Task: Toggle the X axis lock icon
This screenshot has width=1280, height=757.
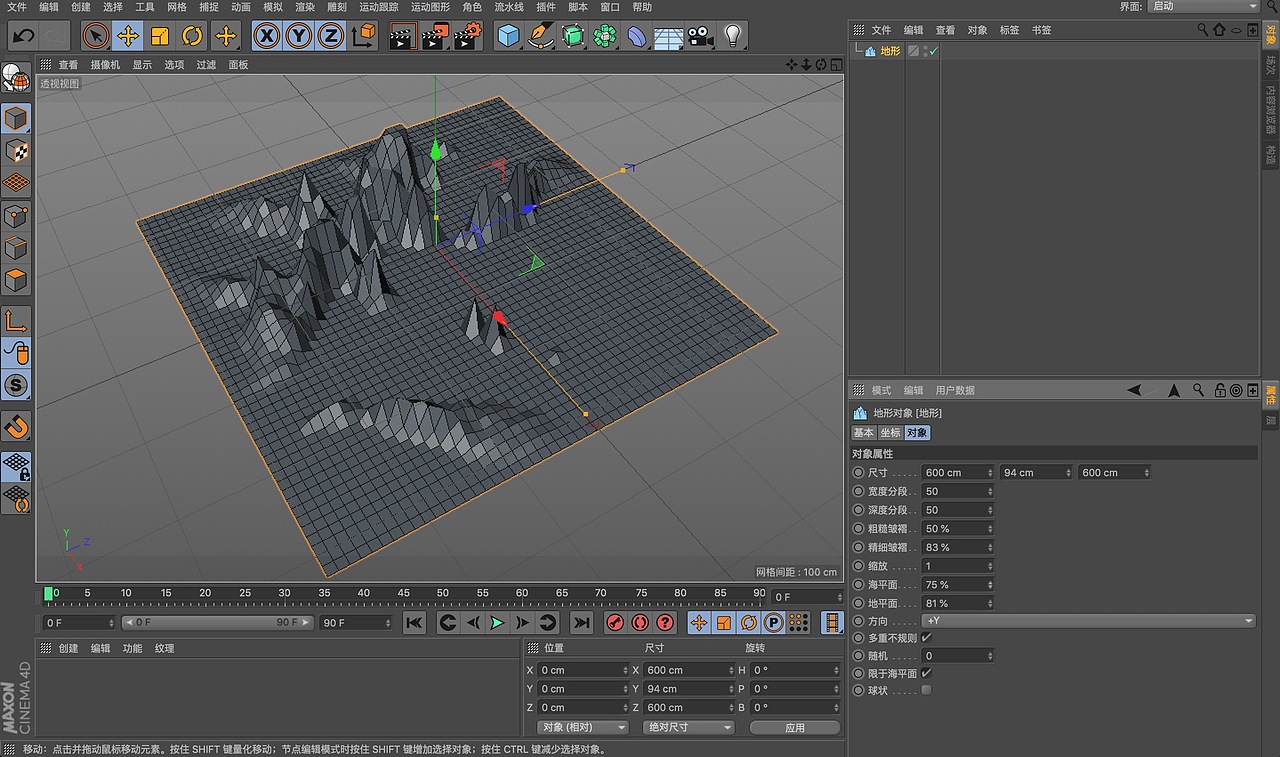Action: pyautogui.click(x=266, y=37)
